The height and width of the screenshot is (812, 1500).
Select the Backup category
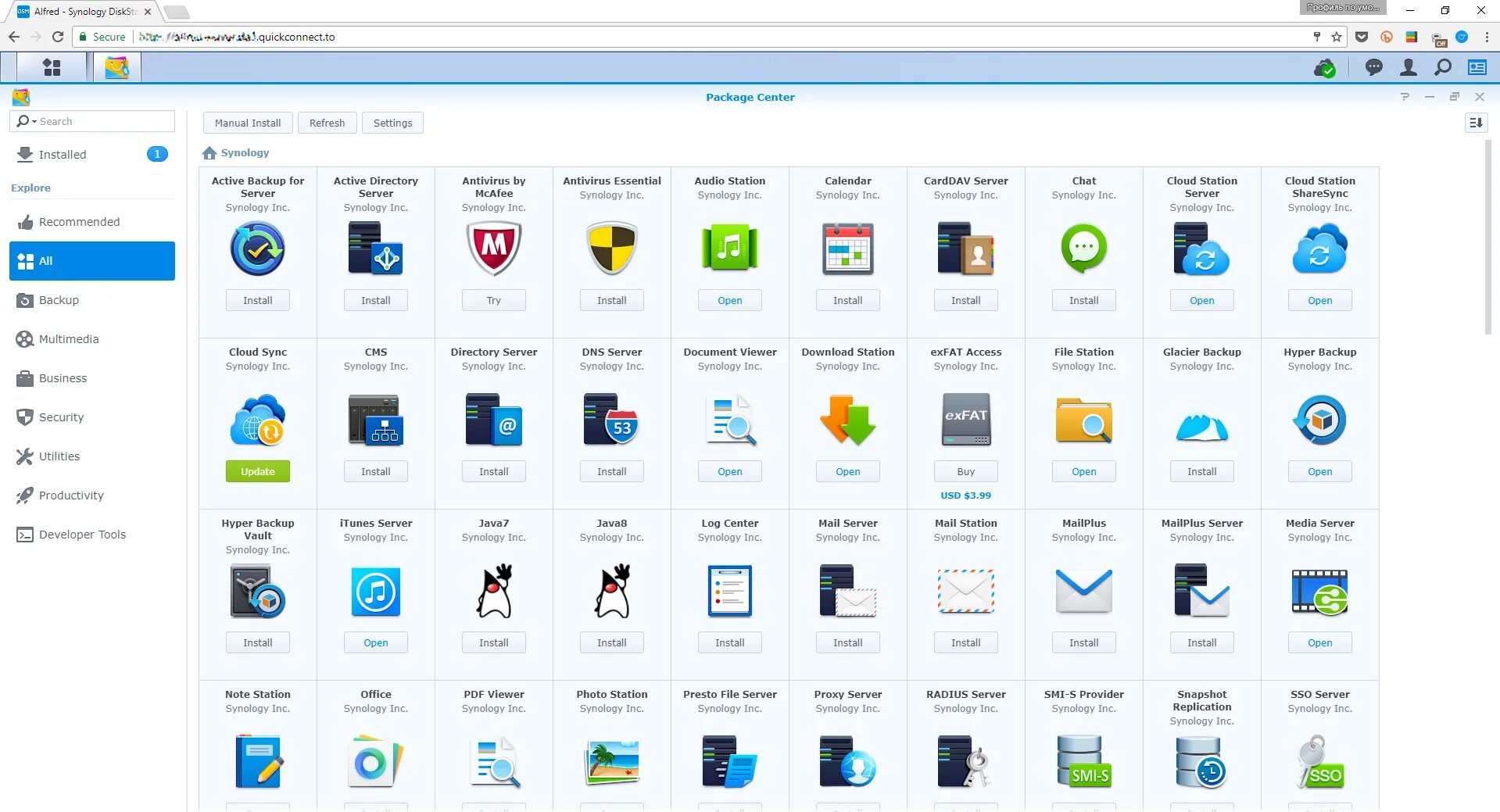pyautogui.click(x=92, y=300)
